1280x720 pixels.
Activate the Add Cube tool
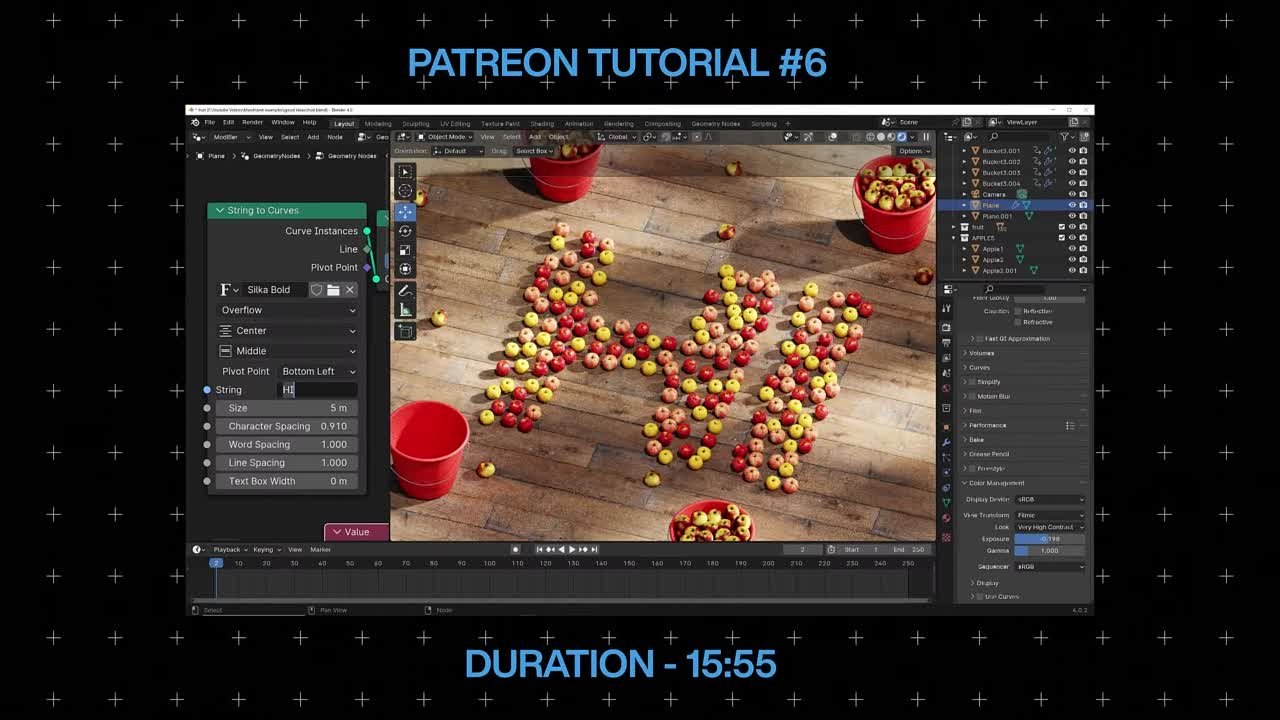[x=405, y=331]
